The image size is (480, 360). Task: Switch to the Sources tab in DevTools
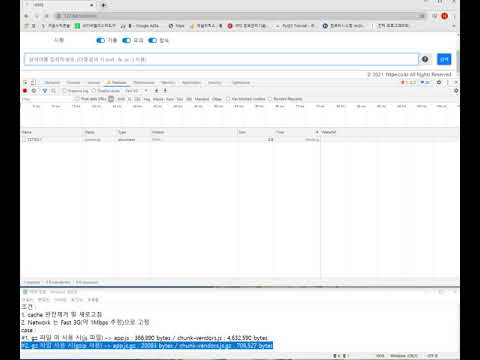tap(94, 83)
